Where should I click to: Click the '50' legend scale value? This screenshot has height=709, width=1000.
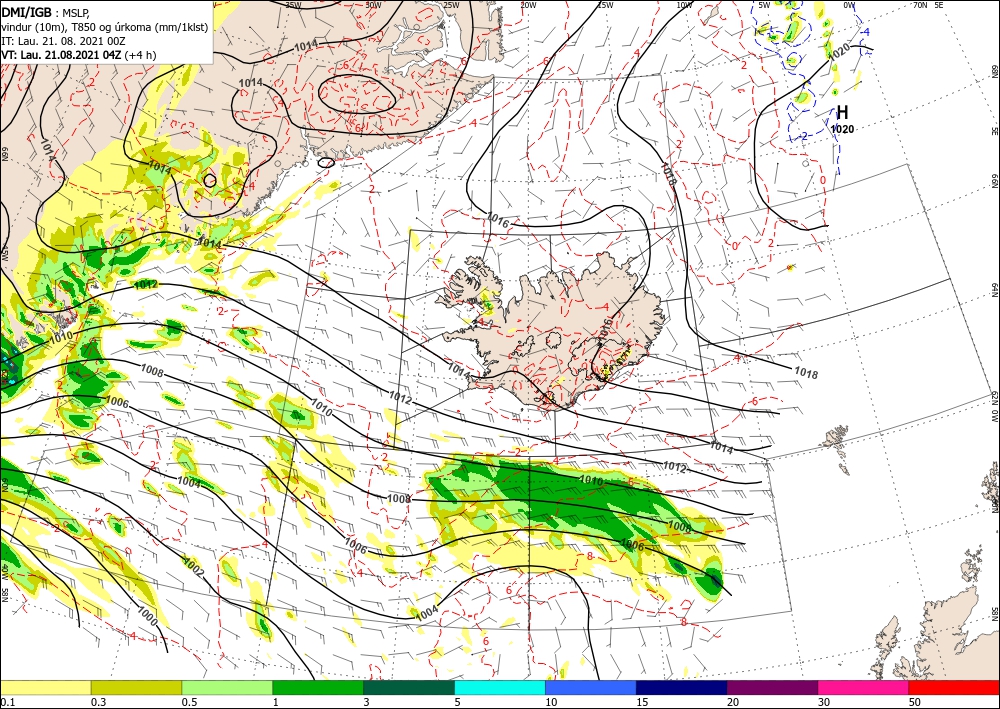click(915, 702)
